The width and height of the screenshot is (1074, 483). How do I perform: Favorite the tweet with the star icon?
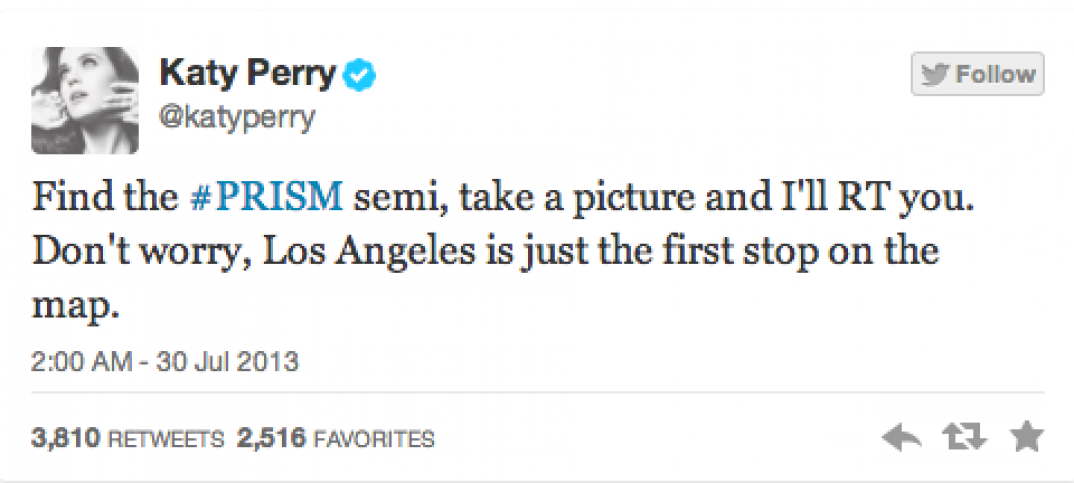[1026, 435]
